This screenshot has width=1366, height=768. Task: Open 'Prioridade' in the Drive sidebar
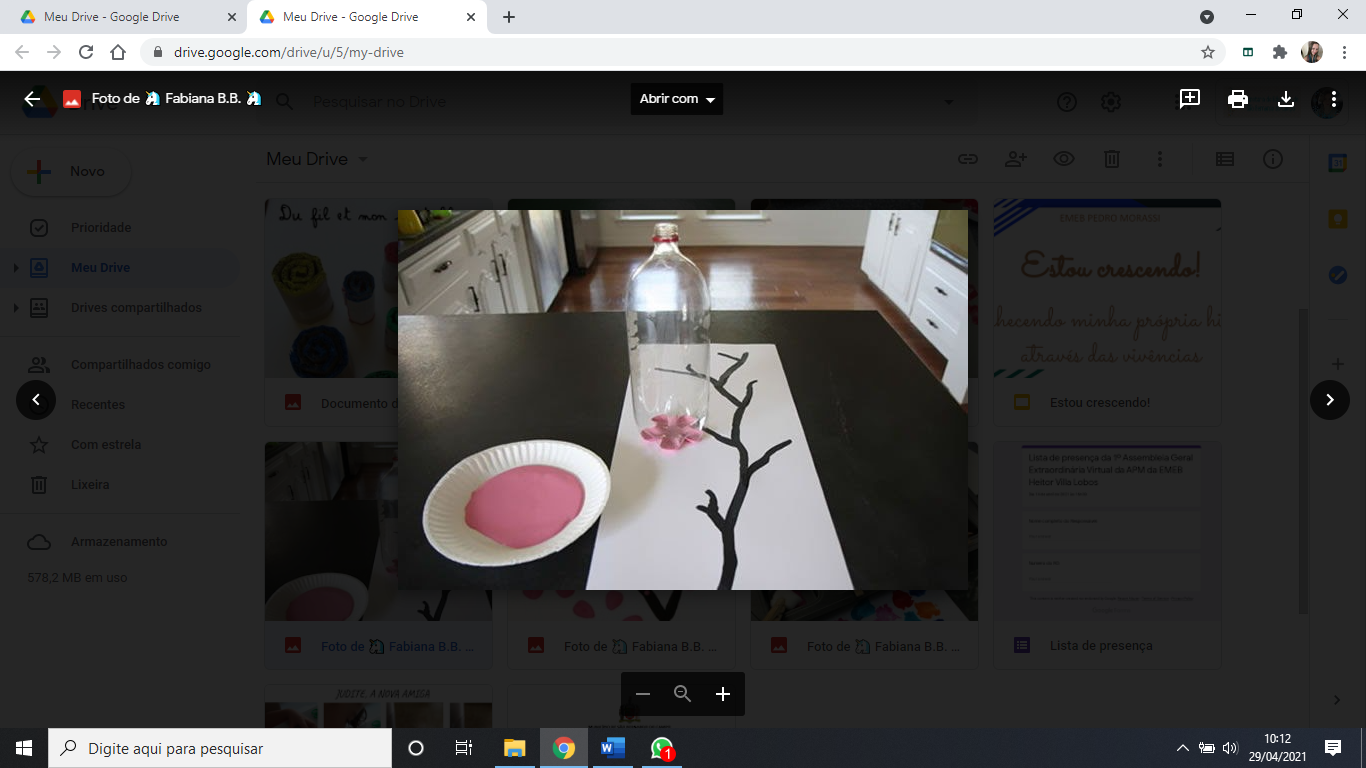[x=101, y=228]
